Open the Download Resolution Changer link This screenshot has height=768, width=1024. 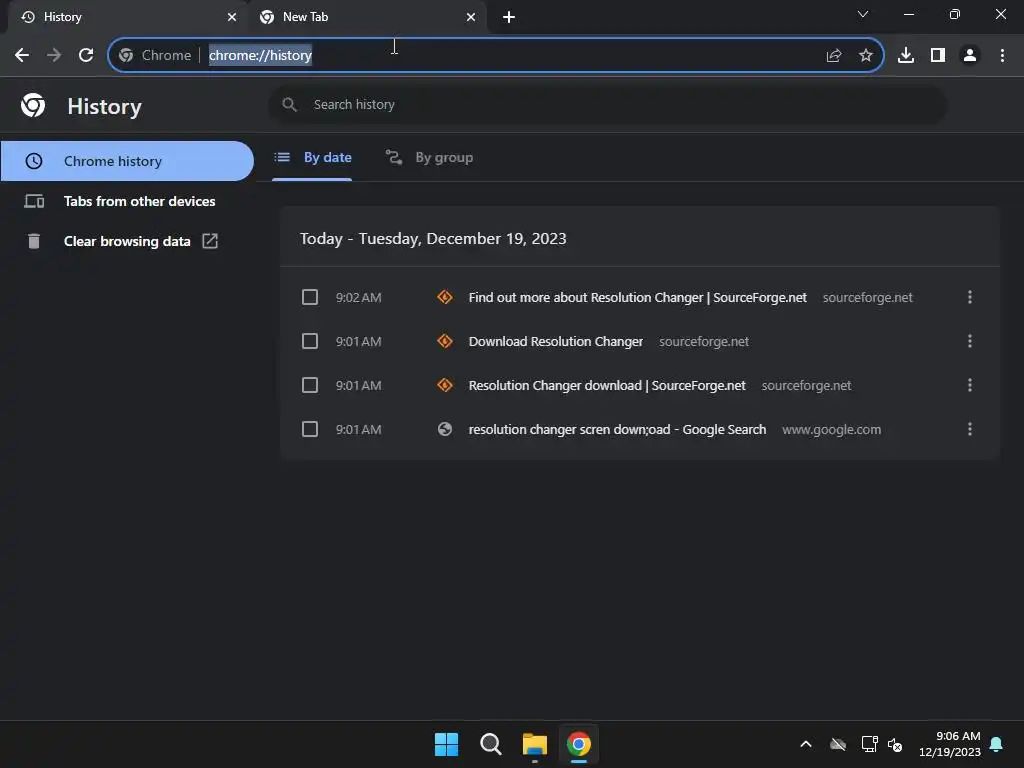[x=556, y=341]
